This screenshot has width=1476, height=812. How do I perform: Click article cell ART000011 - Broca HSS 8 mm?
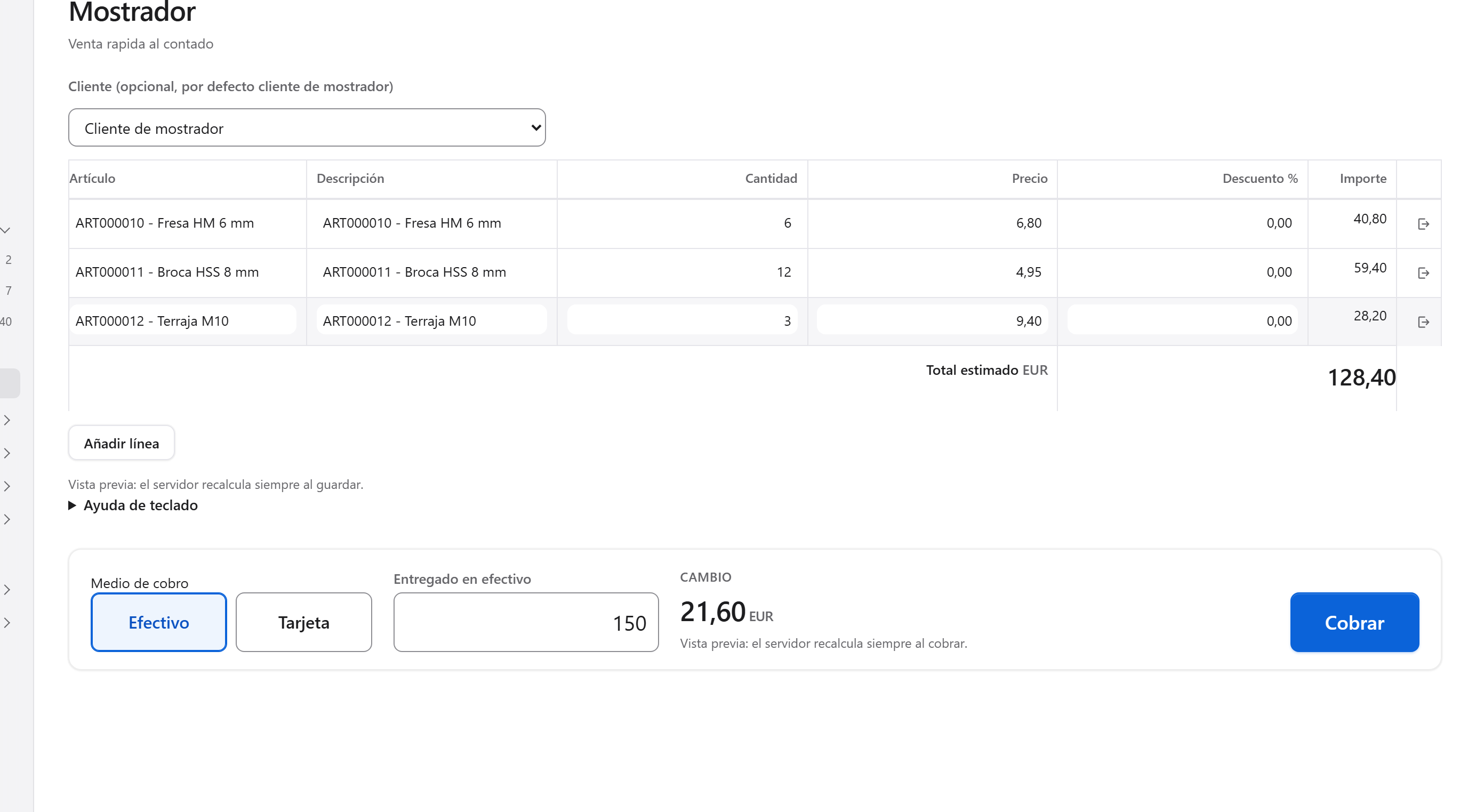[183, 272]
